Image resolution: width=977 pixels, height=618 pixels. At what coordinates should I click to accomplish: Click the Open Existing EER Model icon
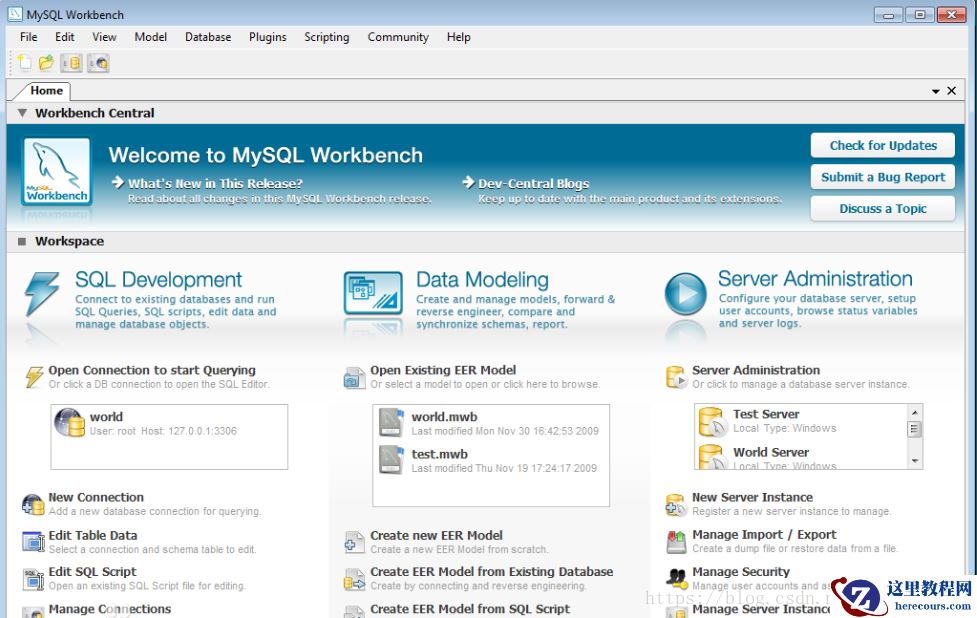point(354,378)
